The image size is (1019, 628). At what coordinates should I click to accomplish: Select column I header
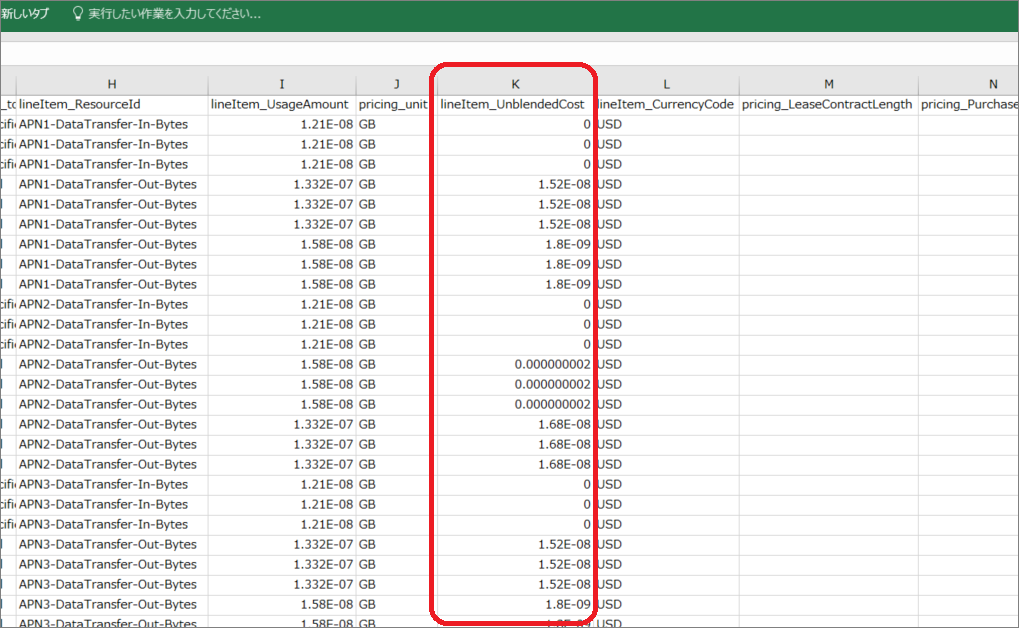click(x=282, y=84)
